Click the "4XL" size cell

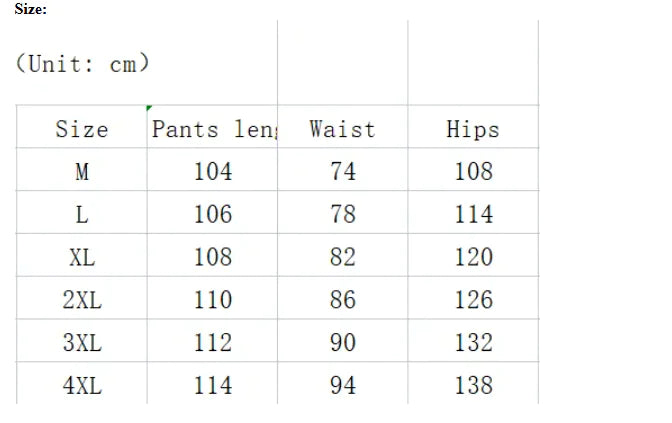[82, 386]
